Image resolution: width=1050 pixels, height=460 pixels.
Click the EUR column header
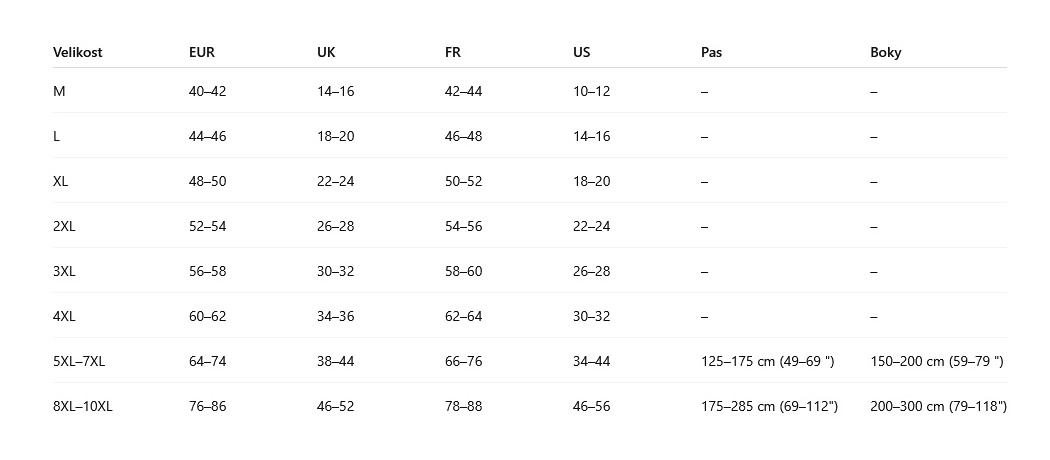(202, 52)
